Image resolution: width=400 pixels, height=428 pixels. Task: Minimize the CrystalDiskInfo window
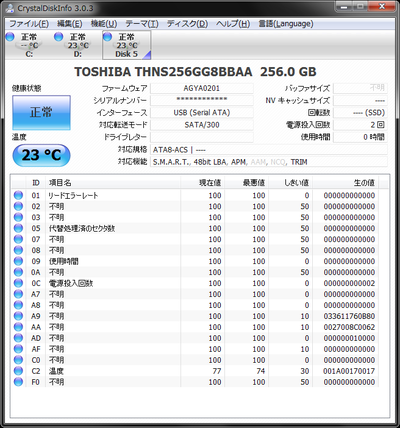click(345, 7)
